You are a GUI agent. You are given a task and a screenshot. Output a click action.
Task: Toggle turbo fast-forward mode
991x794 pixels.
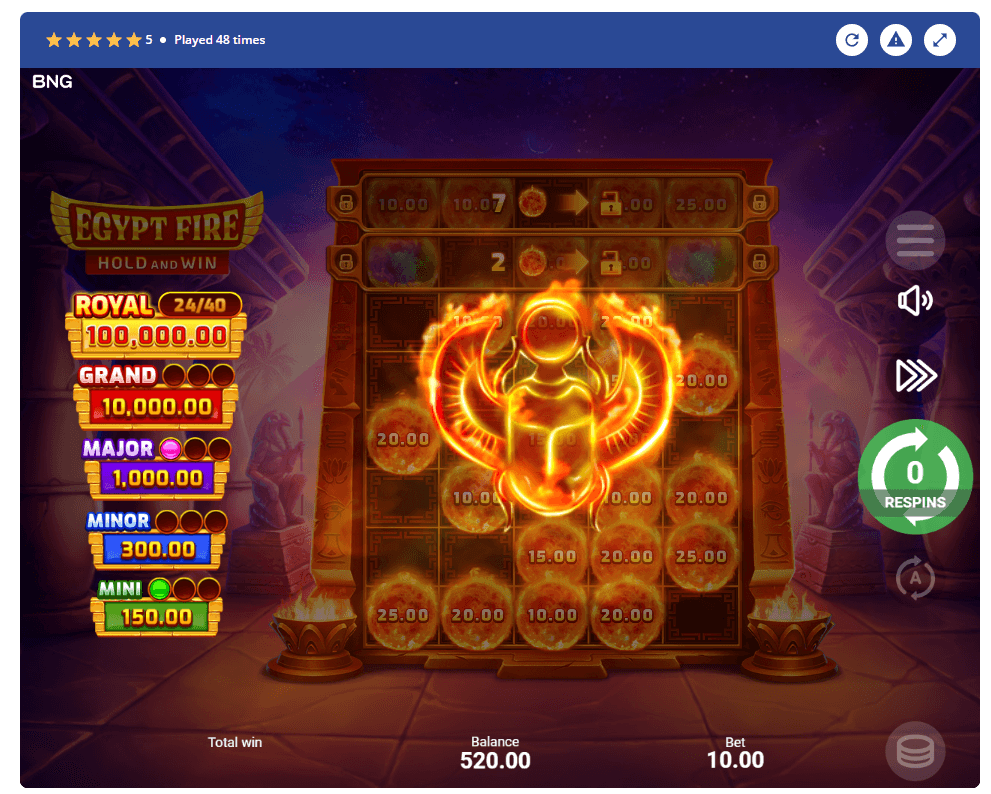pyautogui.click(x=916, y=376)
